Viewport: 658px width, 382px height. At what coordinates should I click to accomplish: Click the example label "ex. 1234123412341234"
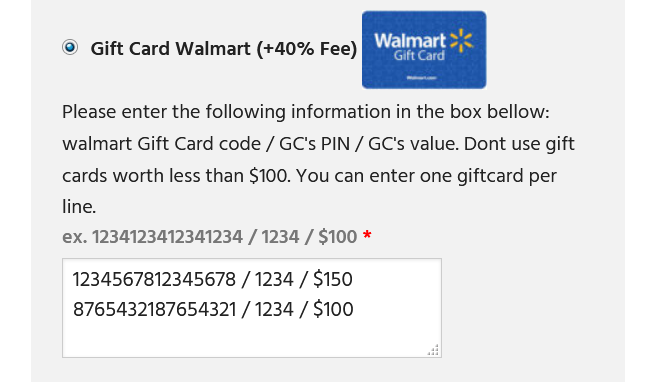point(152,237)
